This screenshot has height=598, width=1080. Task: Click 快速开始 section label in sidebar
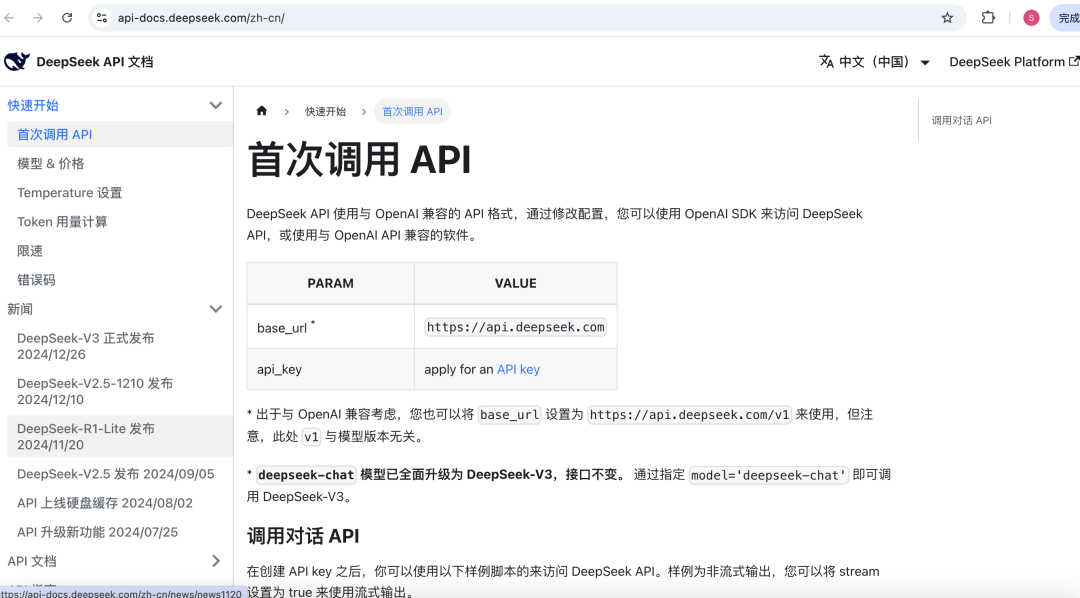(33, 105)
